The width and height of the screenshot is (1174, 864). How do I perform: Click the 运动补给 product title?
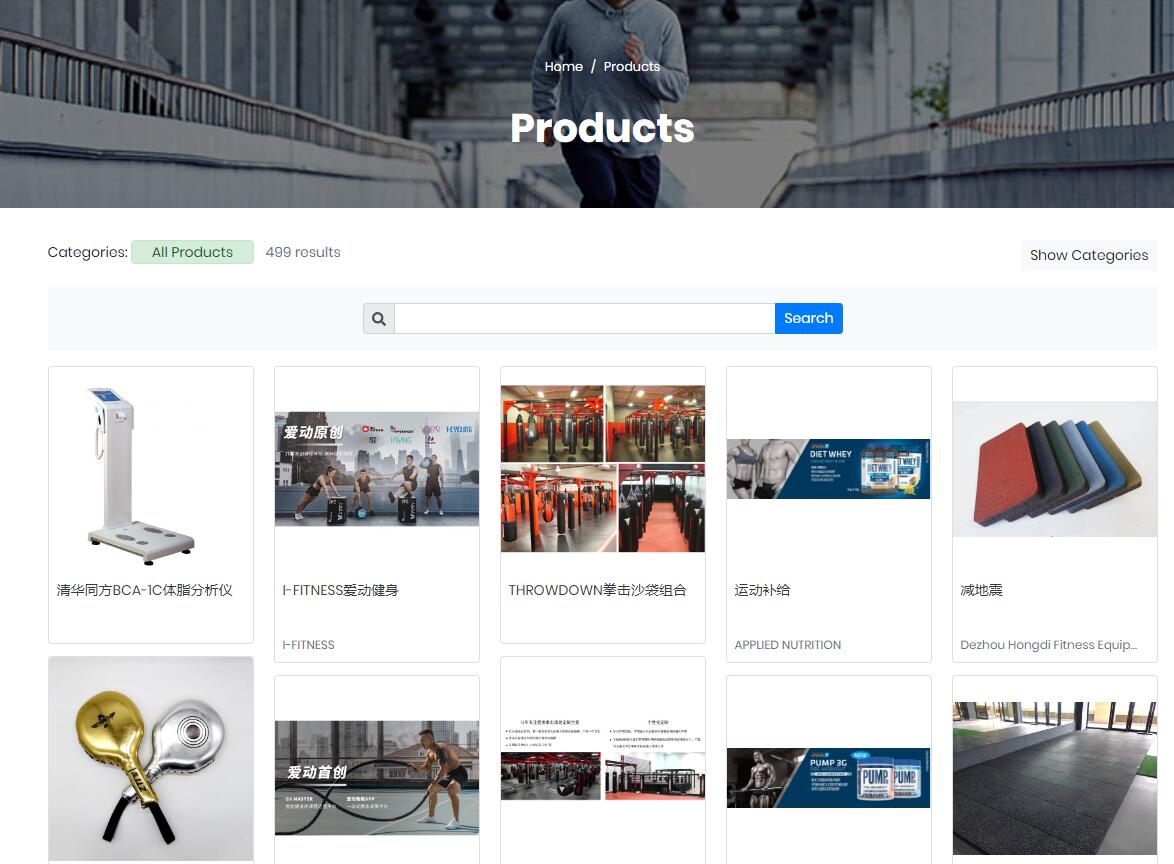[762, 590]
